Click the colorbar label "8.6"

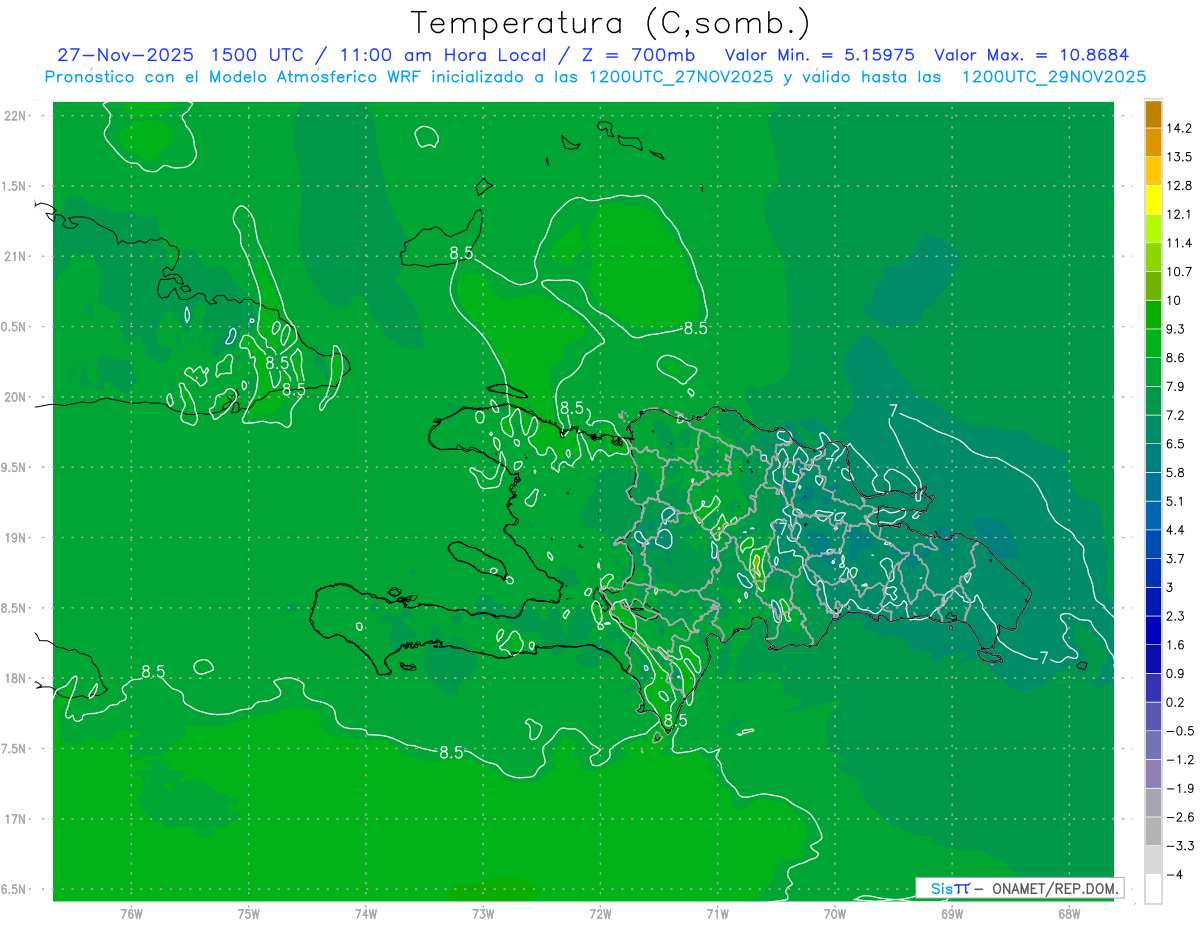click(1176, 357)
